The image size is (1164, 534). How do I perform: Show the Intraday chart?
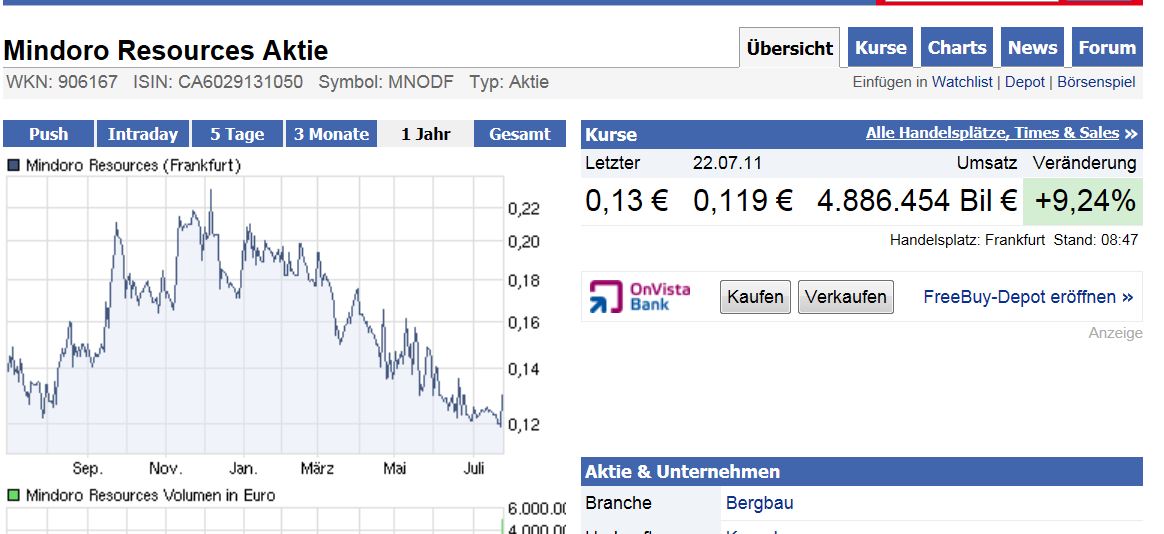click(143, 134)
